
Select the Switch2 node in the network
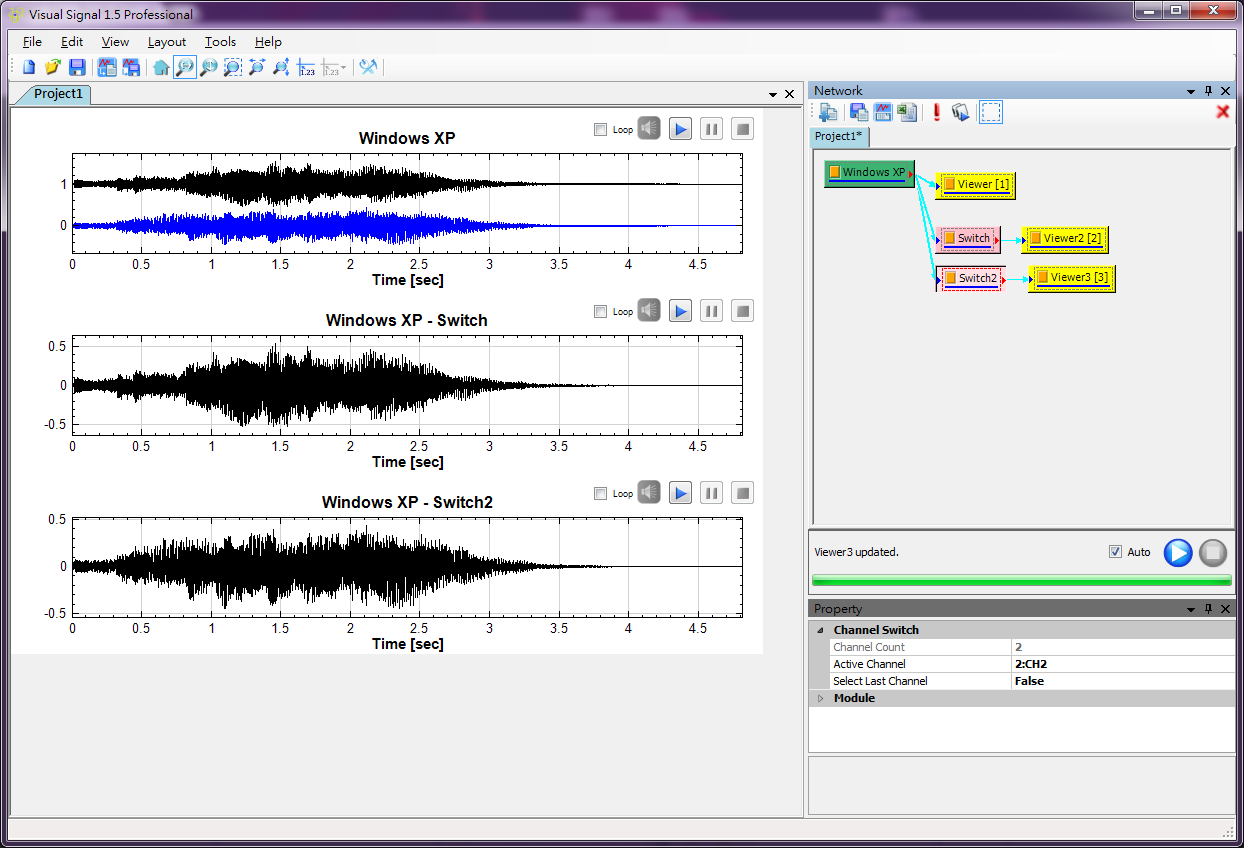coord(970,278)
